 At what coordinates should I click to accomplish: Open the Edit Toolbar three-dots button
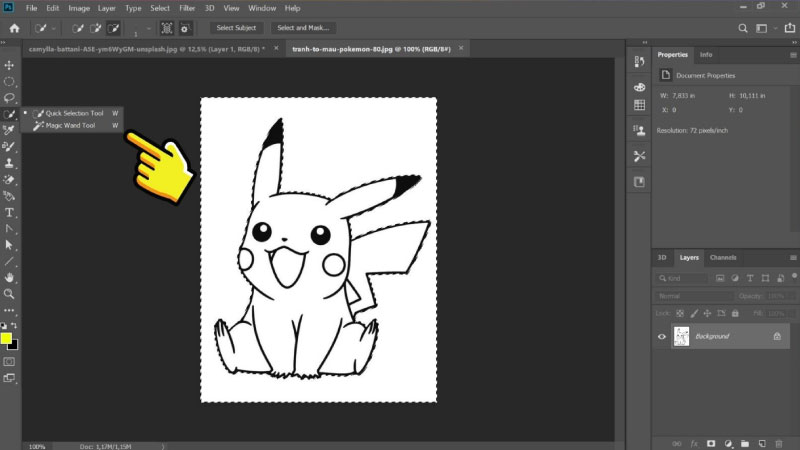tap(9, 310)
